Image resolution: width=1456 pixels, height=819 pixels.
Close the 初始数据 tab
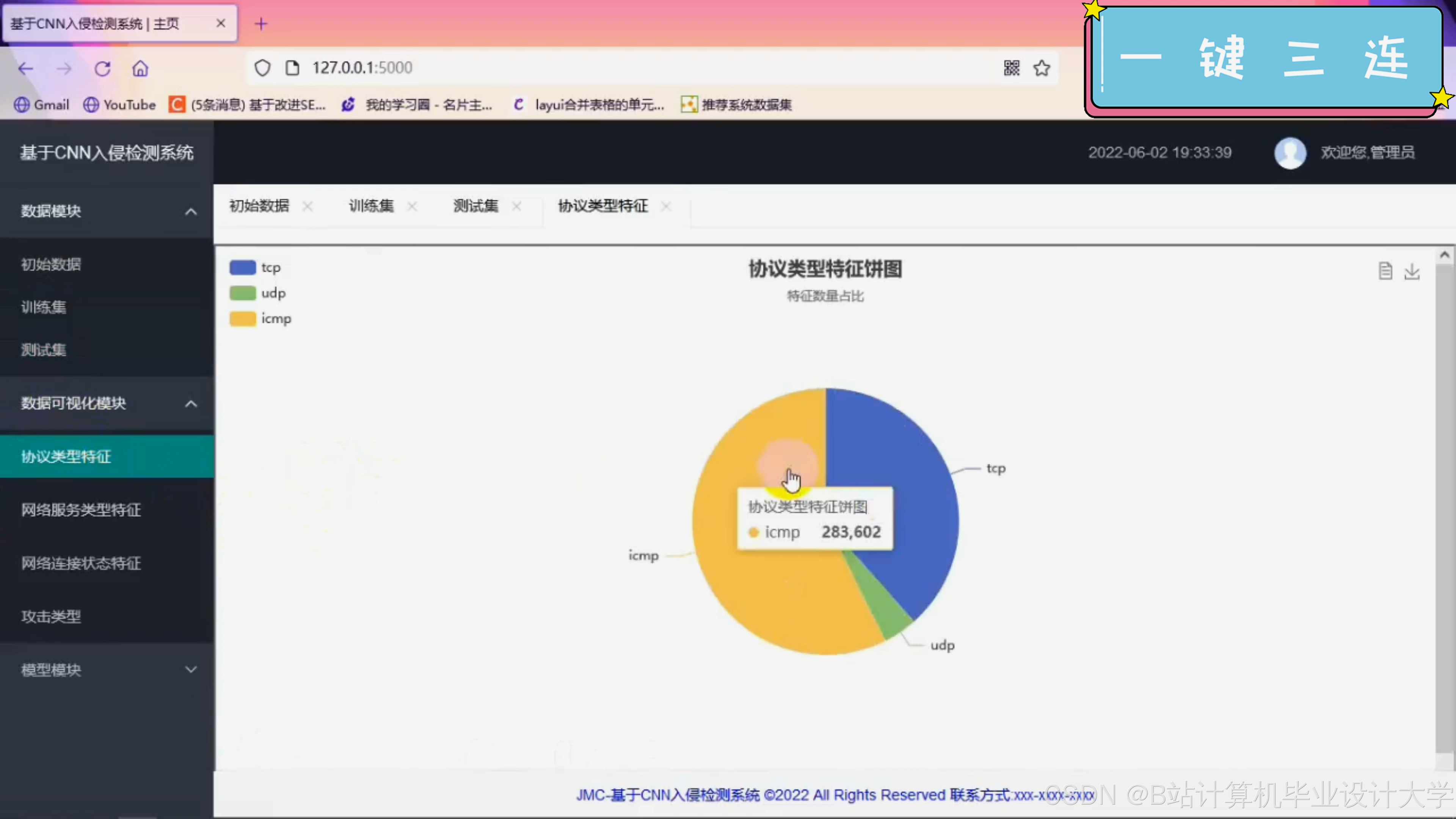[308, 206]
